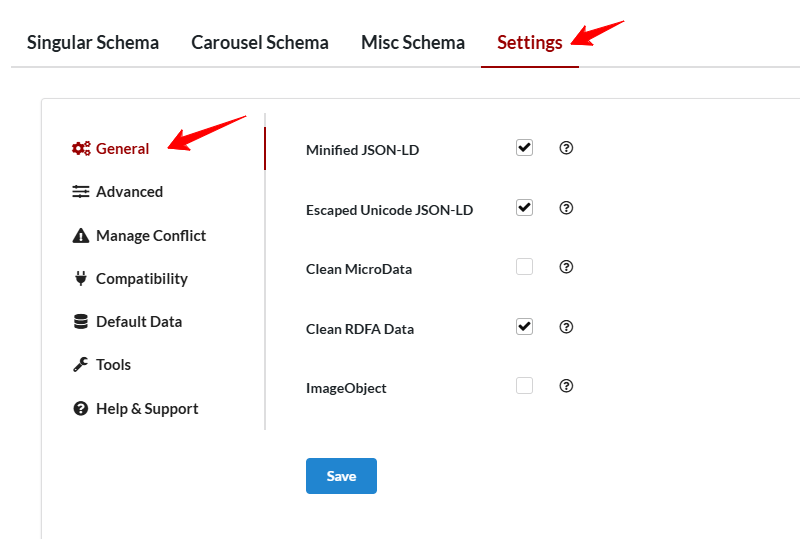Open help tooltip for Clean RDFA Data

pos(566,327)
